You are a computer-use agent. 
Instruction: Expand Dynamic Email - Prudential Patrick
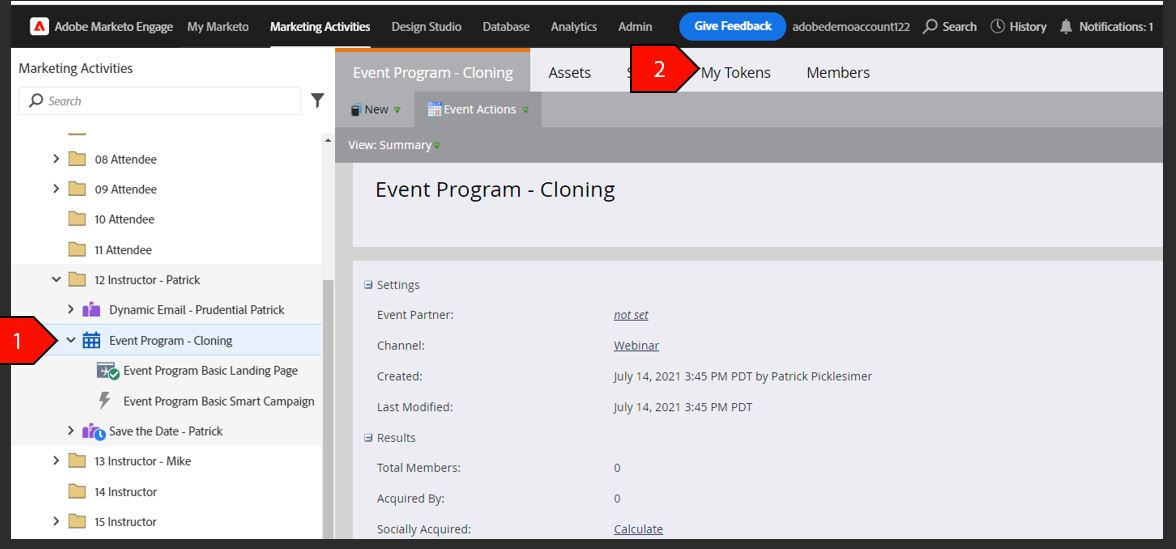70,309
